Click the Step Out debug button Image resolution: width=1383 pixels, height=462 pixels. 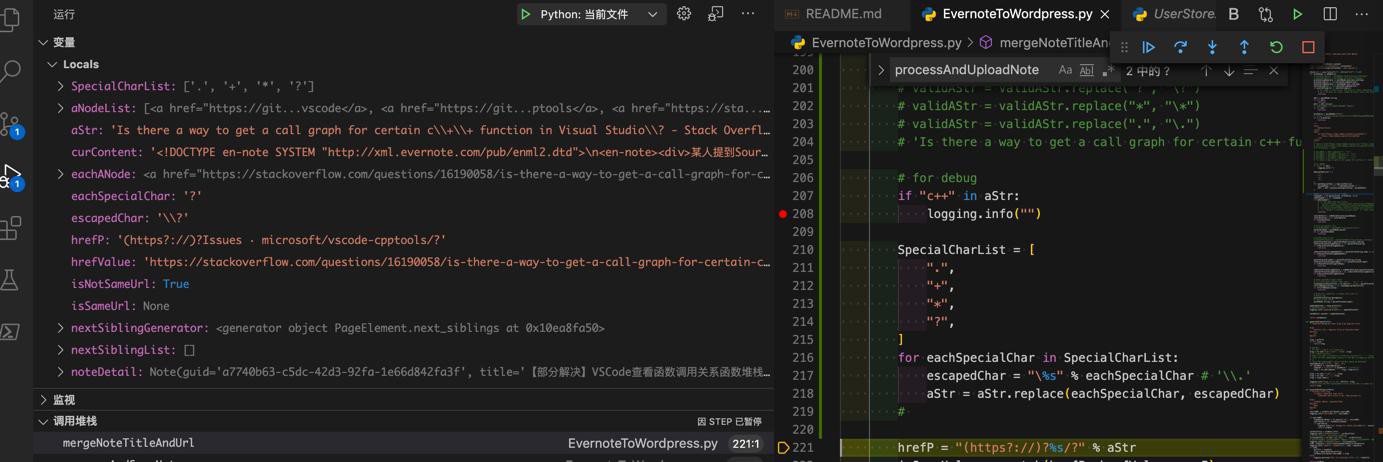(x=1245, y=47)
